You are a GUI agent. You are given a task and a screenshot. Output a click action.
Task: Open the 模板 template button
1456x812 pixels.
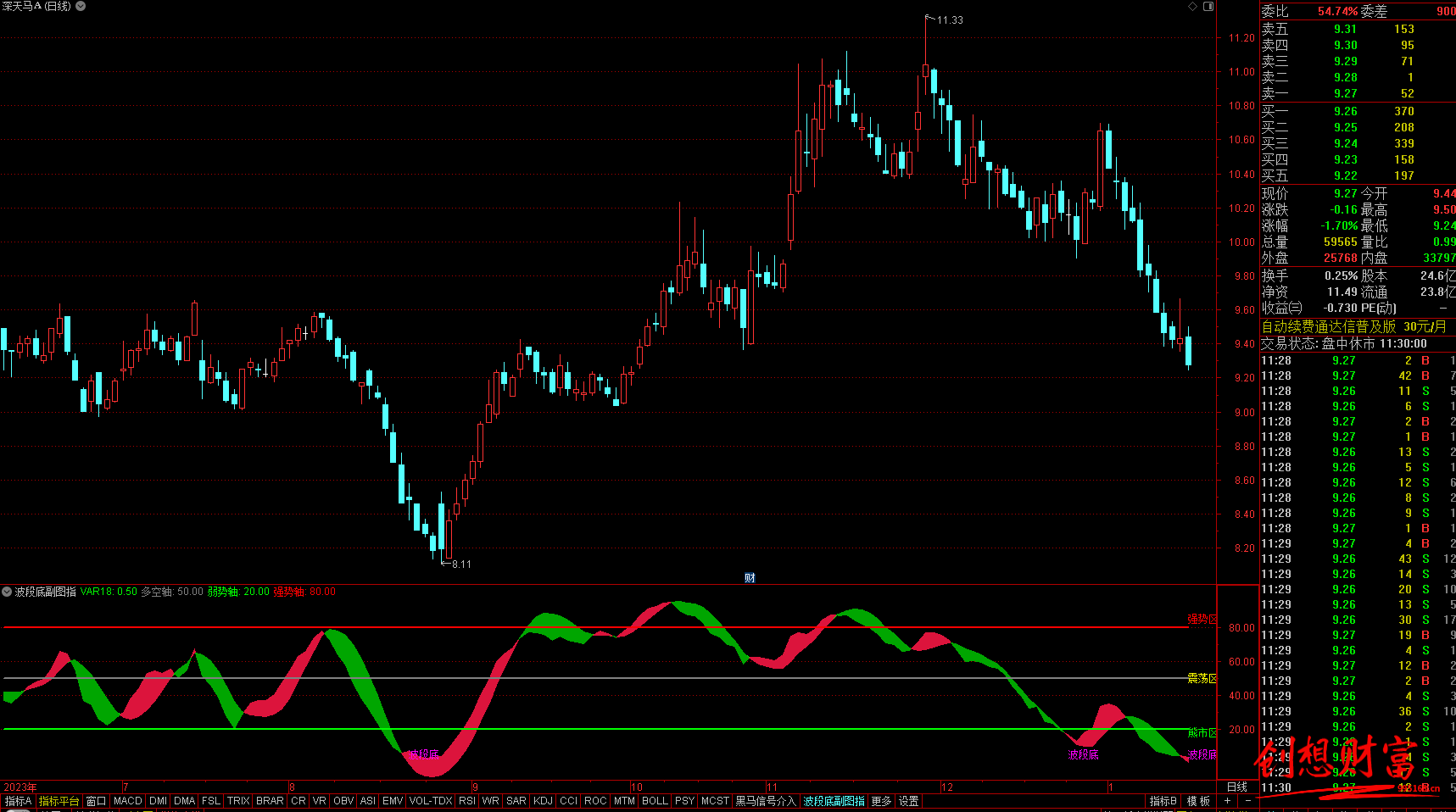(x=1199, y=801)
